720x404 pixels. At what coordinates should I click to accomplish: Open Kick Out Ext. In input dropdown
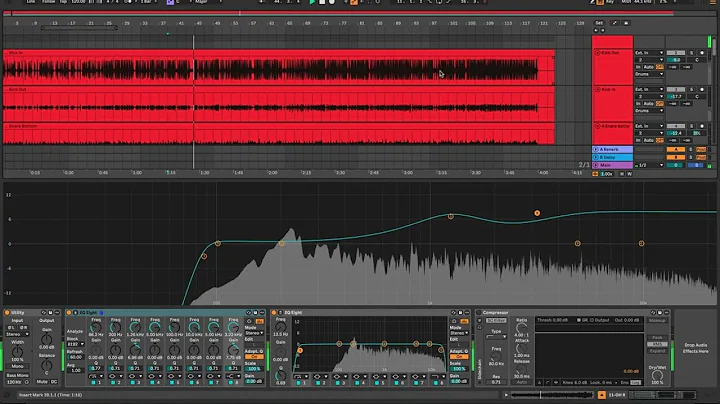coord(649,53)
